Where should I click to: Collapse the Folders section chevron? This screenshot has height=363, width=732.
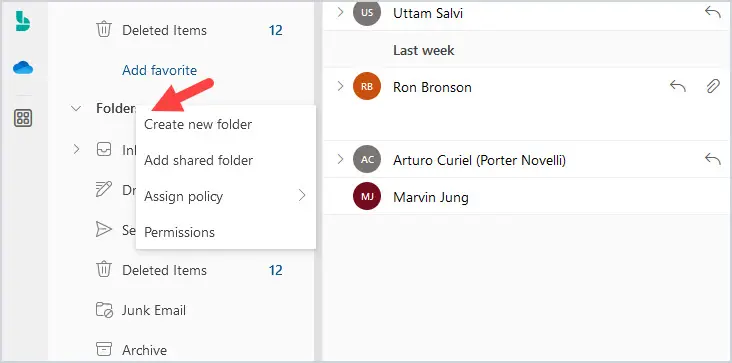[76, 109]
